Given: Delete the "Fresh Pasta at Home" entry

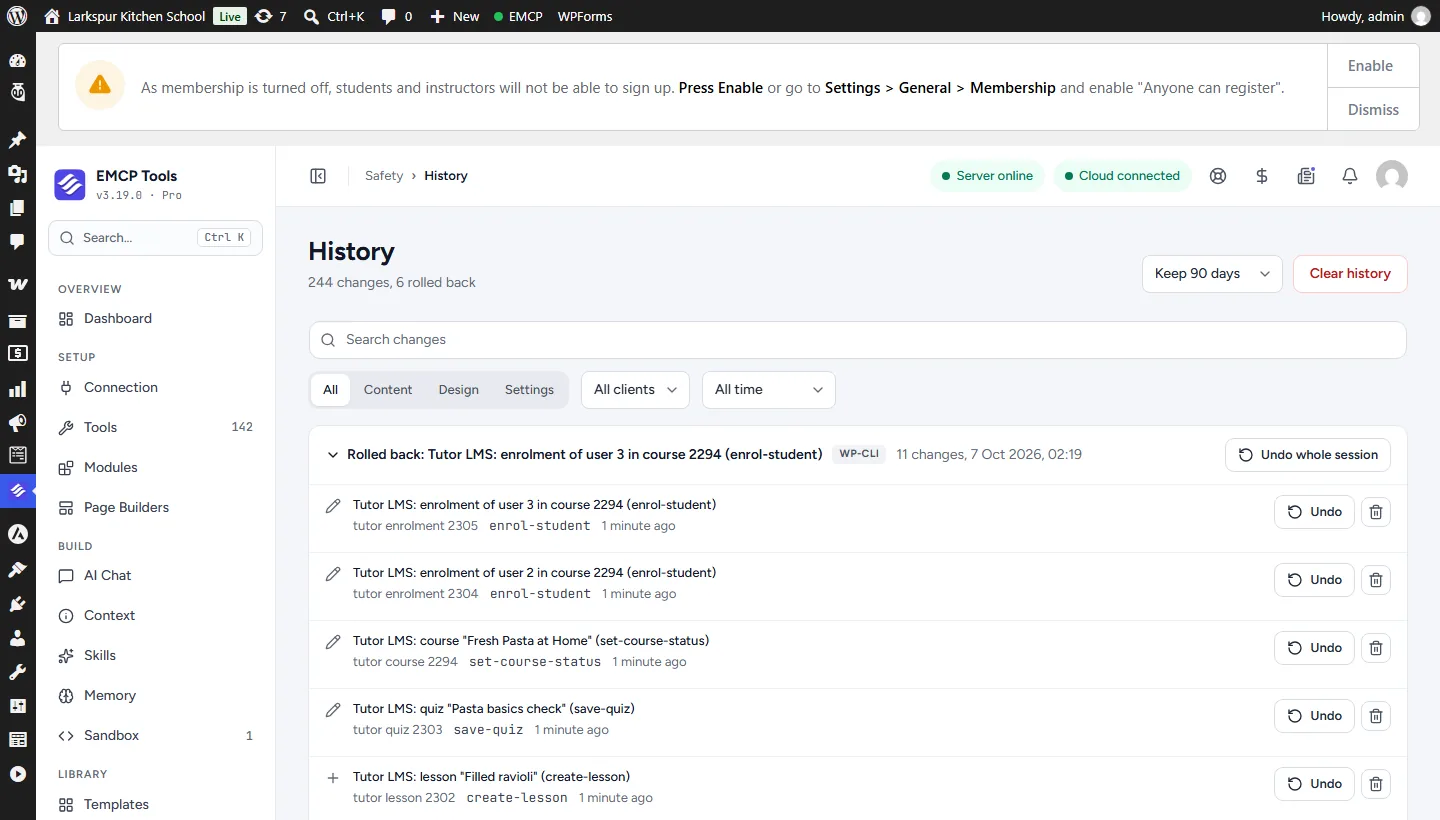Looking at the screenshot, I should (x=1376, y=648).
